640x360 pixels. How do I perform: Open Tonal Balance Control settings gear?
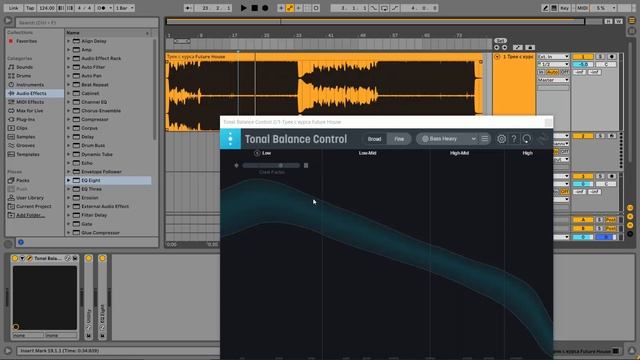pyautogui.click(x=501, y=139)
